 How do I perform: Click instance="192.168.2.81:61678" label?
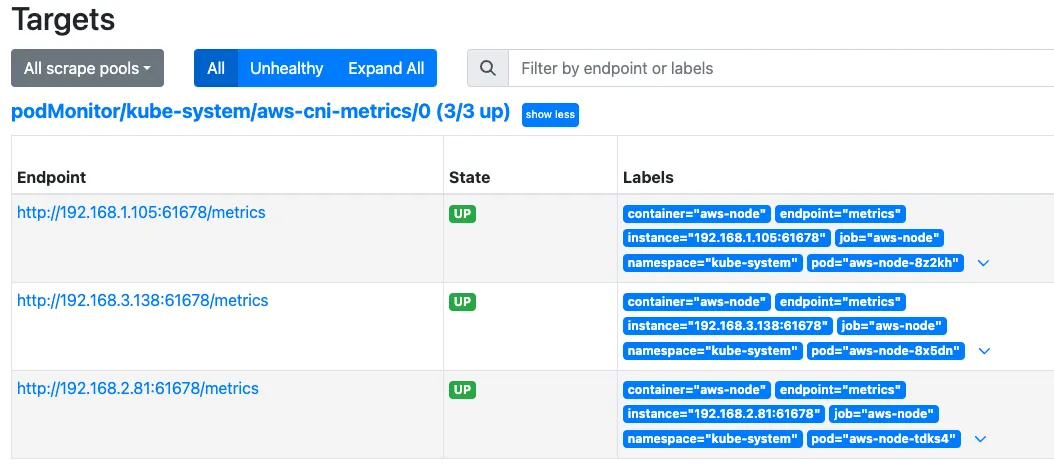coord(724,414)
